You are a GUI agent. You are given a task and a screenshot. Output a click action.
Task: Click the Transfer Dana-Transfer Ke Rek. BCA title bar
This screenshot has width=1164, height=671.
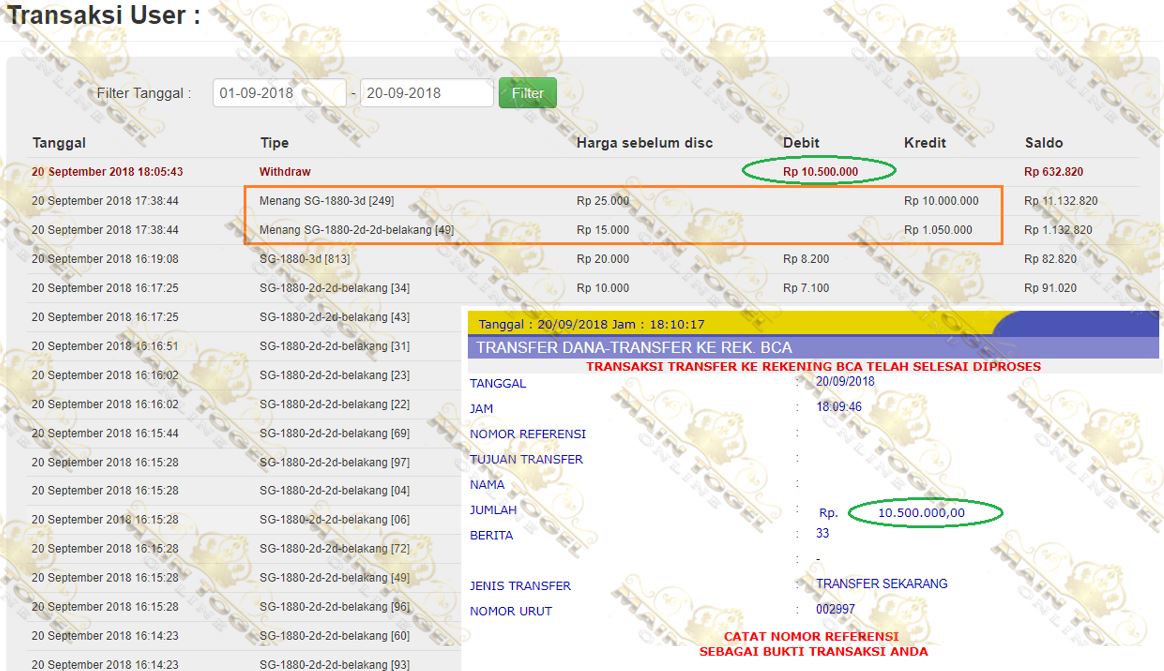(x=634, y=348)
